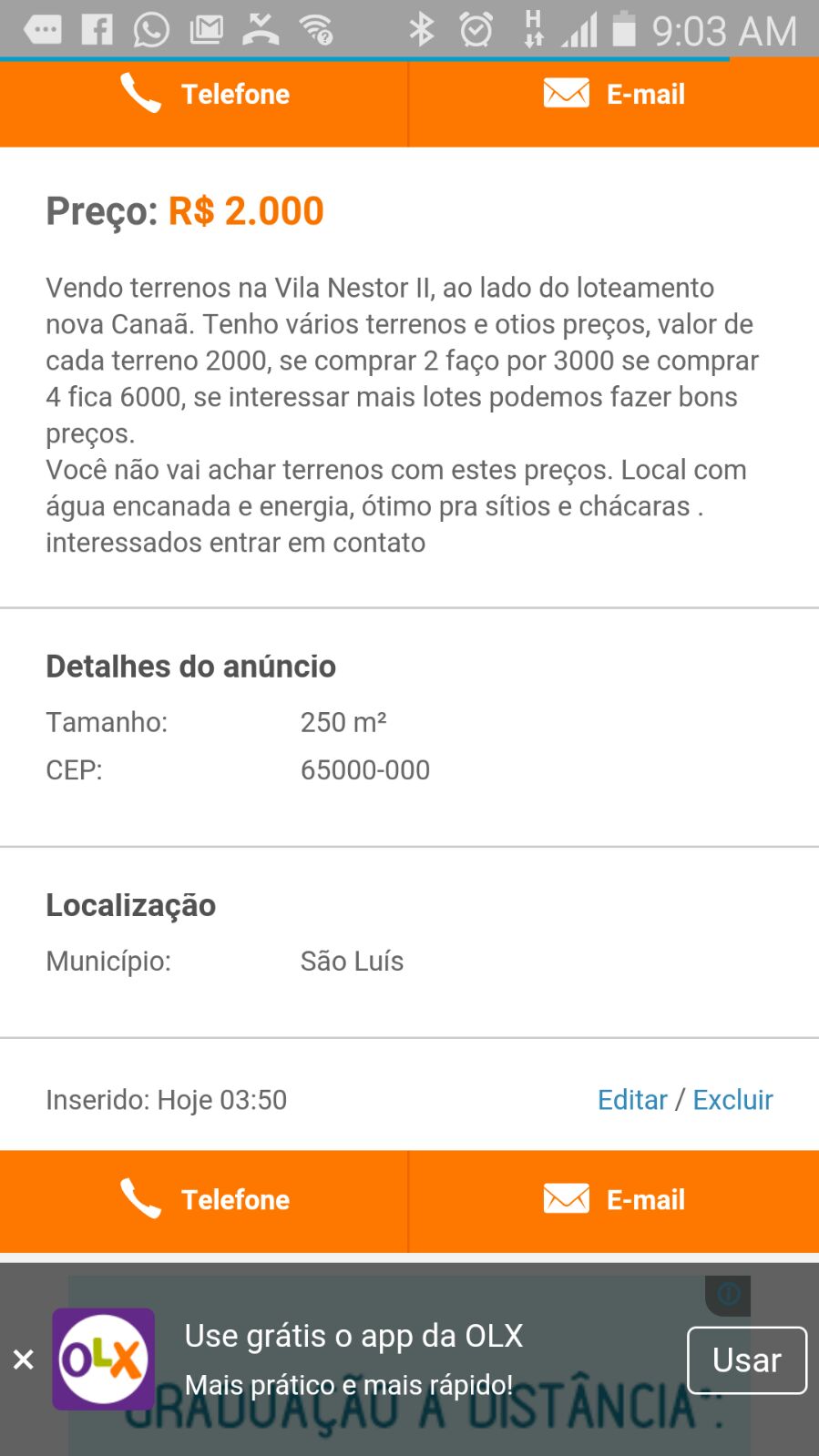
Task: Dismiss the OLX app banner
Action: pyautogui.click(x=24, y=1359)
